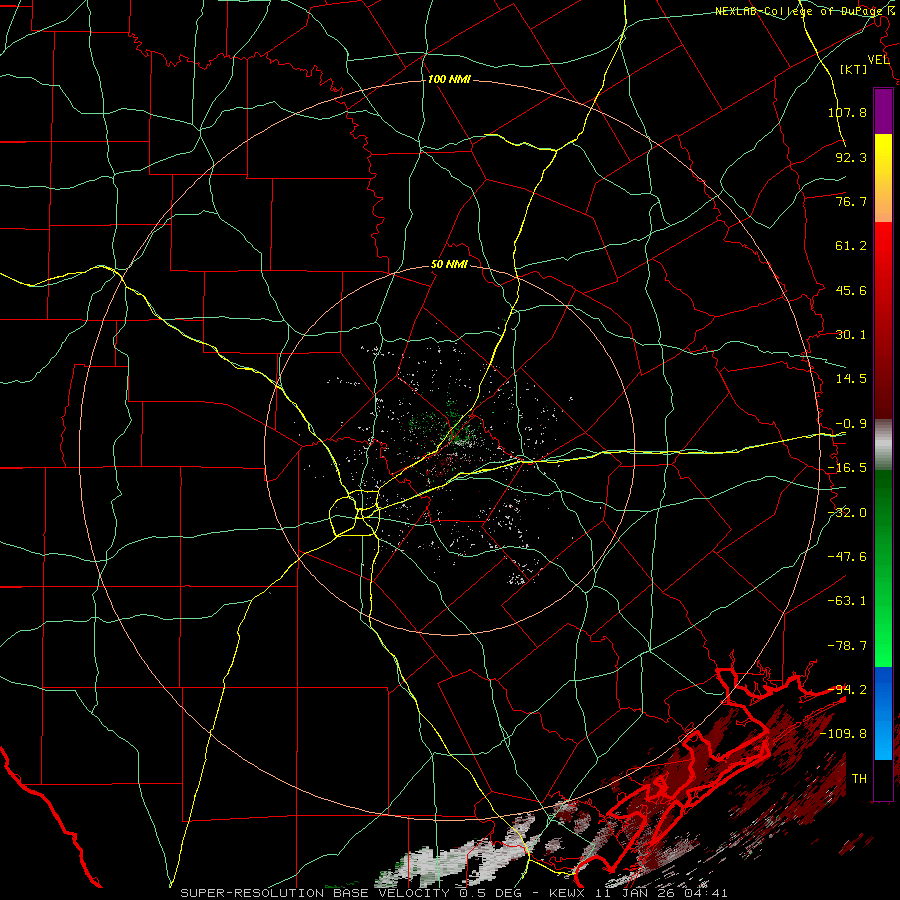Click the -109.8 legend value
This screenshot has width=900, height=900.
[843, 734]
